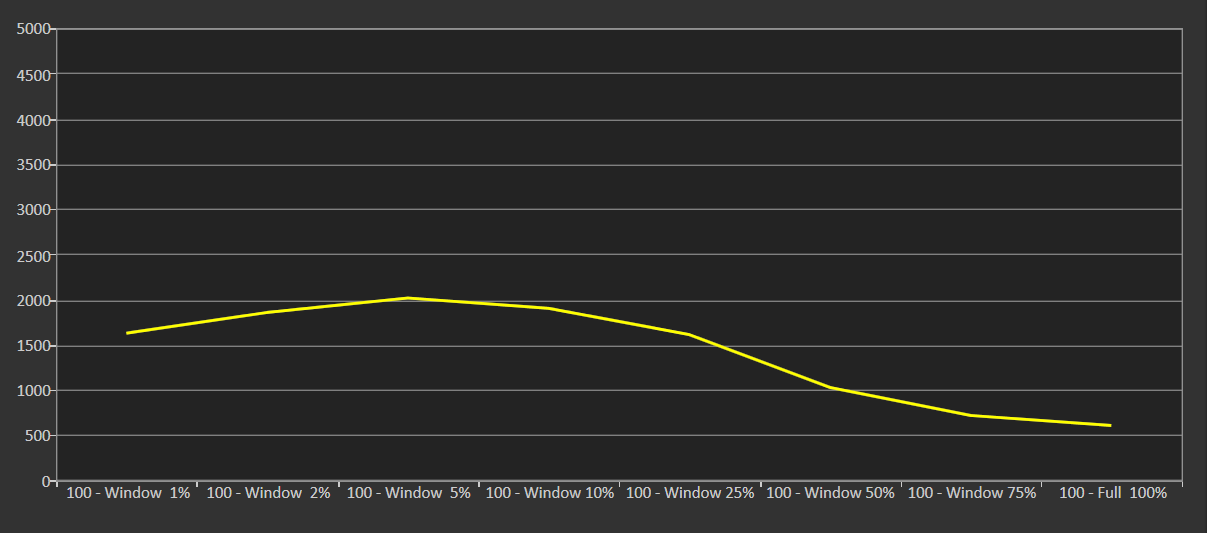This screenshot has width=1207, height=533.
Task: Click the '100 - Window 50%' axis label
Action: pos(830,493)
